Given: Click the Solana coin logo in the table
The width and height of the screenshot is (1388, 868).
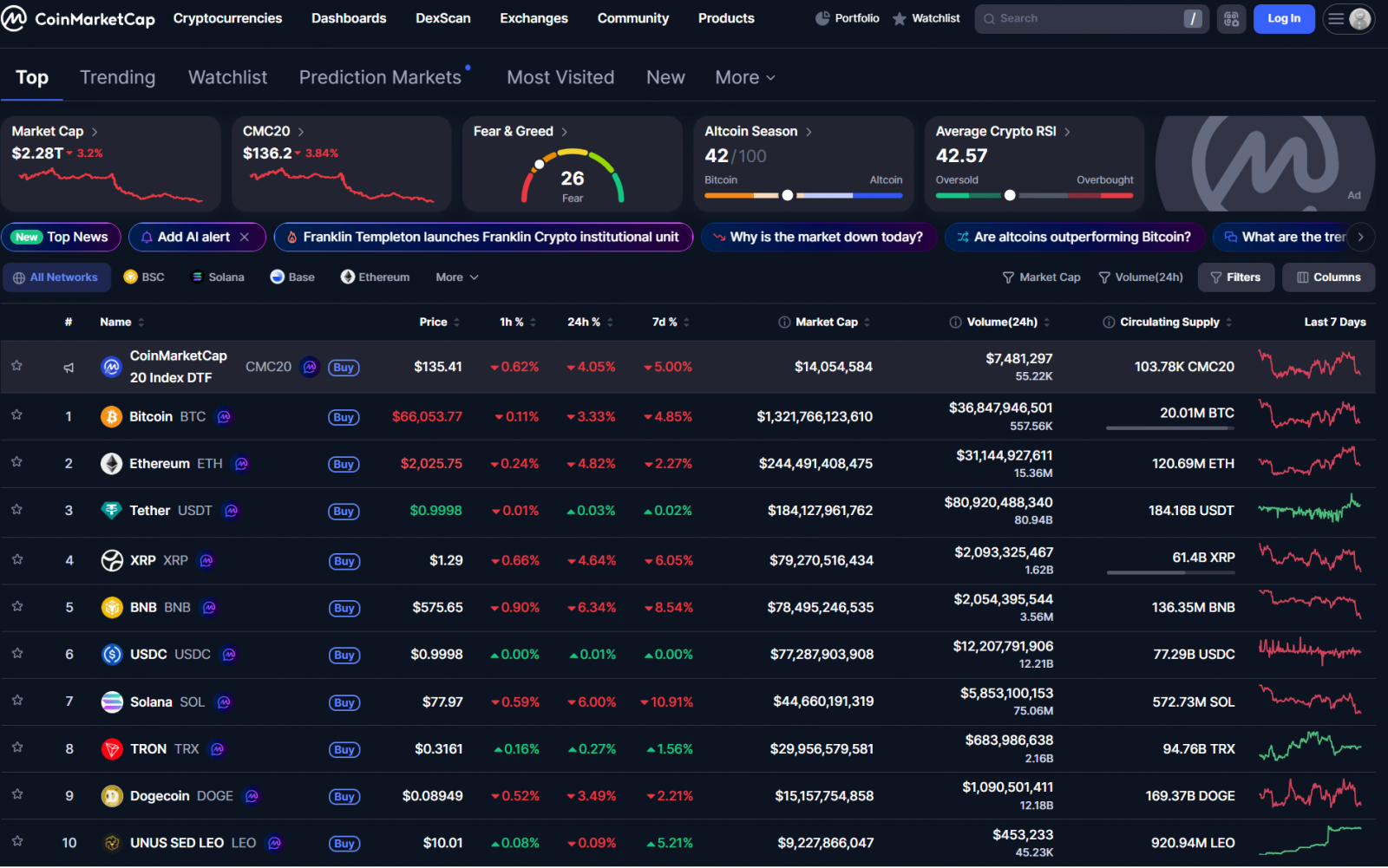Looking at the screenshot, I should 112,702.
